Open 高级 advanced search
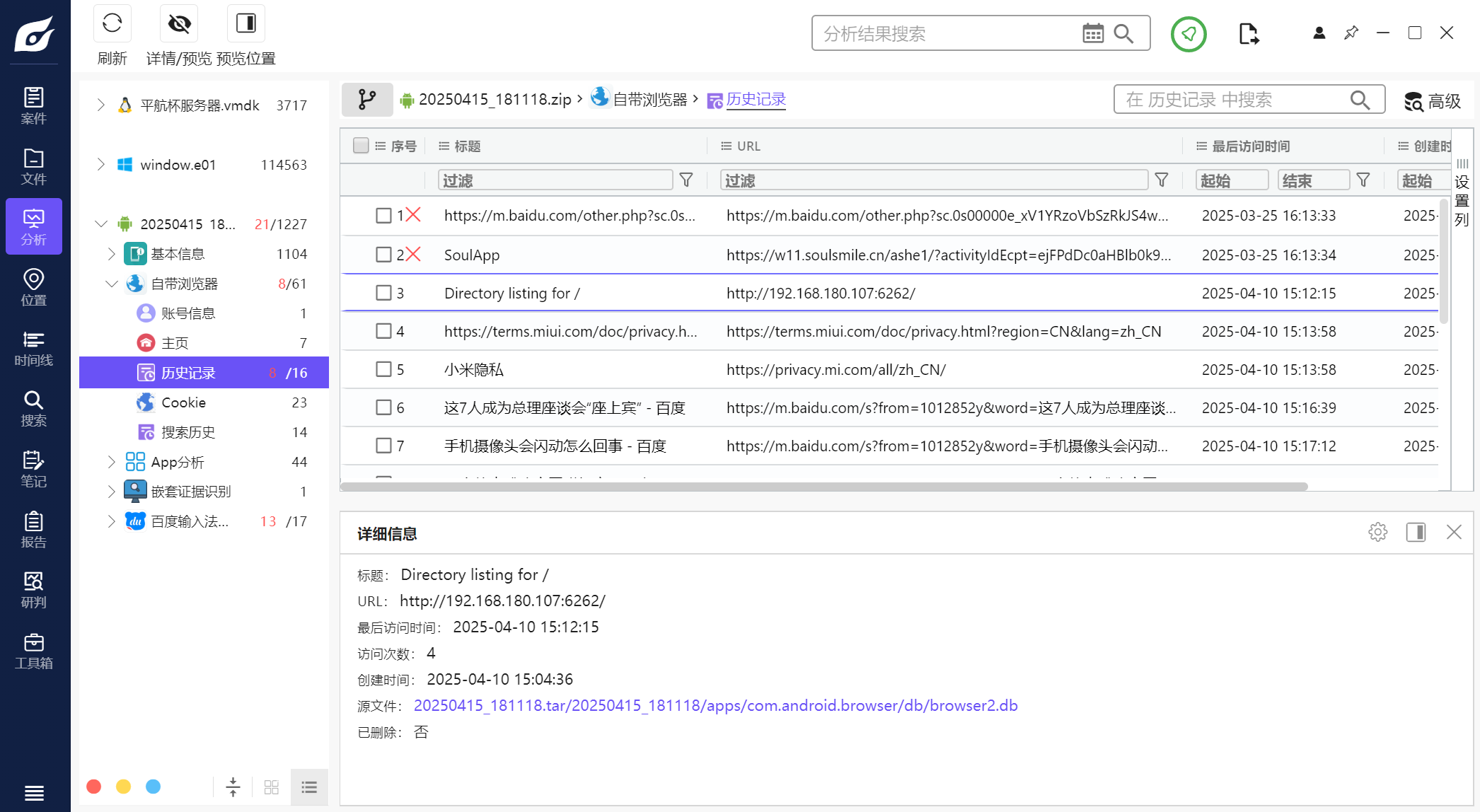 1433,101
